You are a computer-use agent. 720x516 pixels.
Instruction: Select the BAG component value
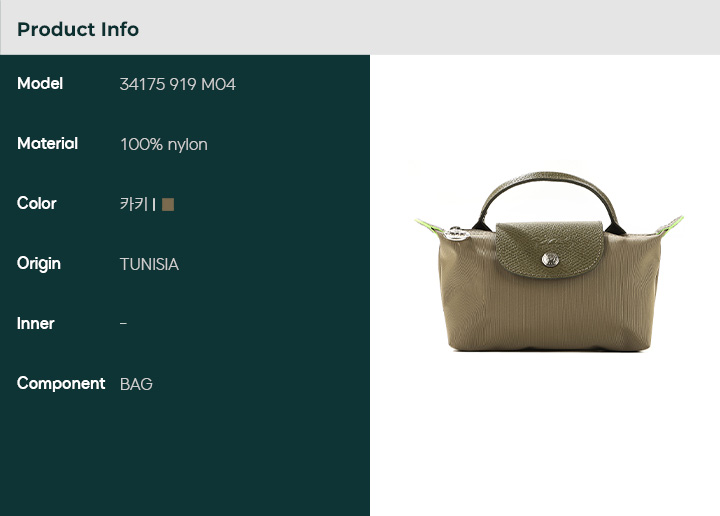(136, 384)
